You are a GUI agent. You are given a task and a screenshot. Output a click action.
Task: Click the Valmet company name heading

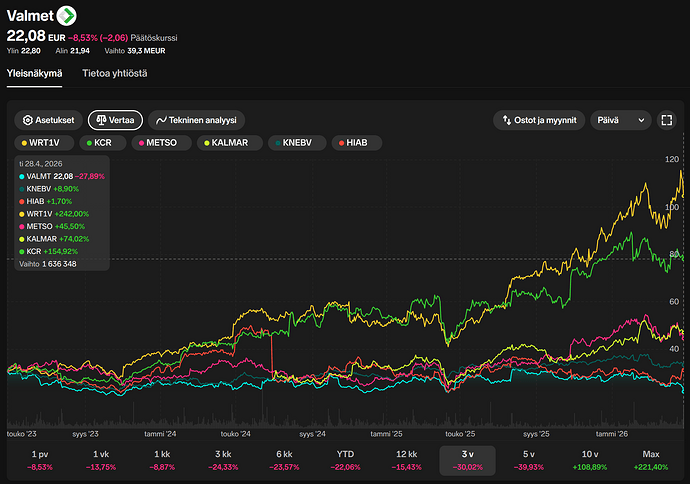[30, 16]
